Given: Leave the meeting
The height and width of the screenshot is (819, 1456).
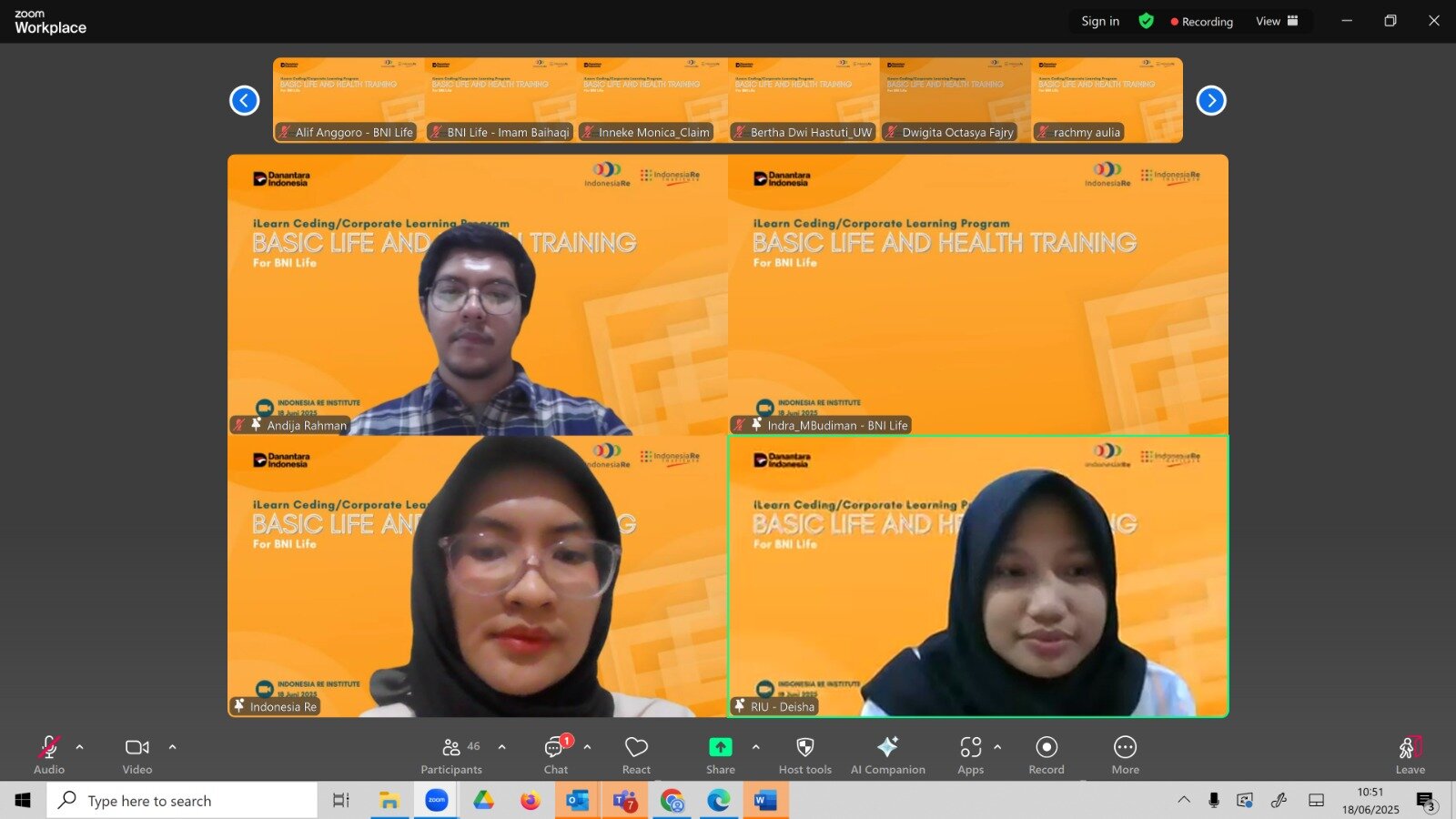Looking at the screenshot, I should 1410,755.
